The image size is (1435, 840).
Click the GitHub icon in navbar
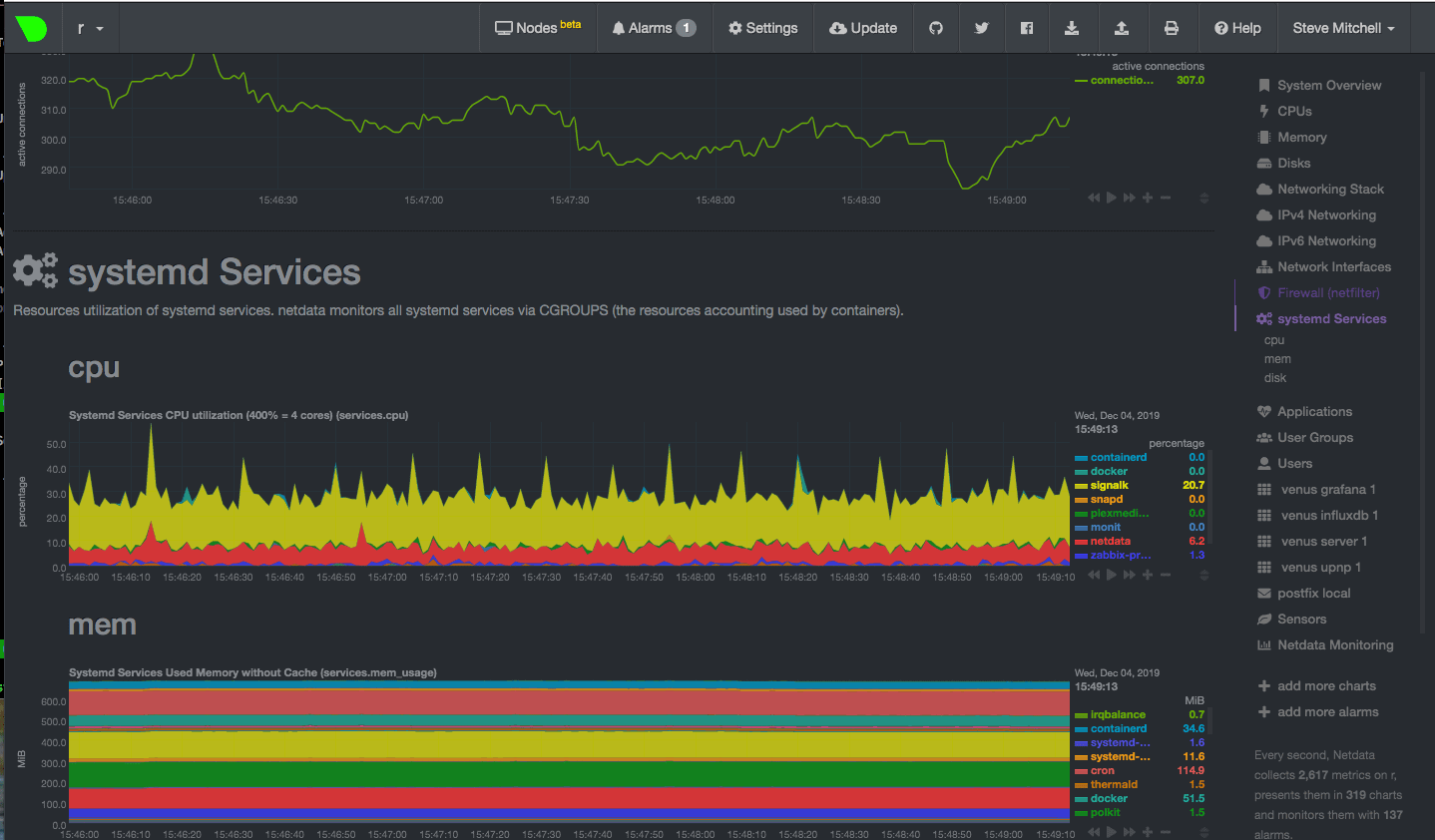936,28
